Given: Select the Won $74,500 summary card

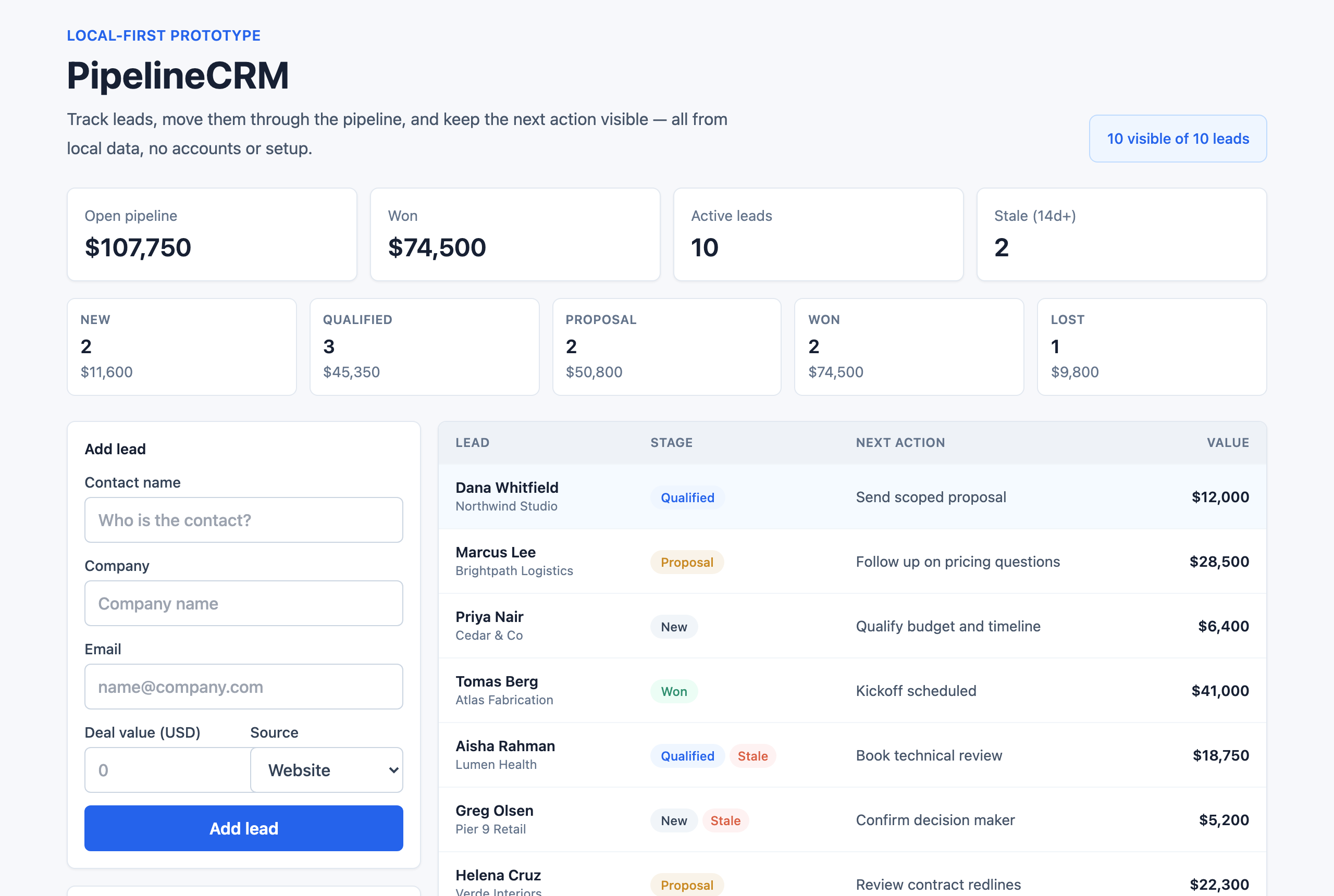Looking at the screenshot, I should (515, 234).
